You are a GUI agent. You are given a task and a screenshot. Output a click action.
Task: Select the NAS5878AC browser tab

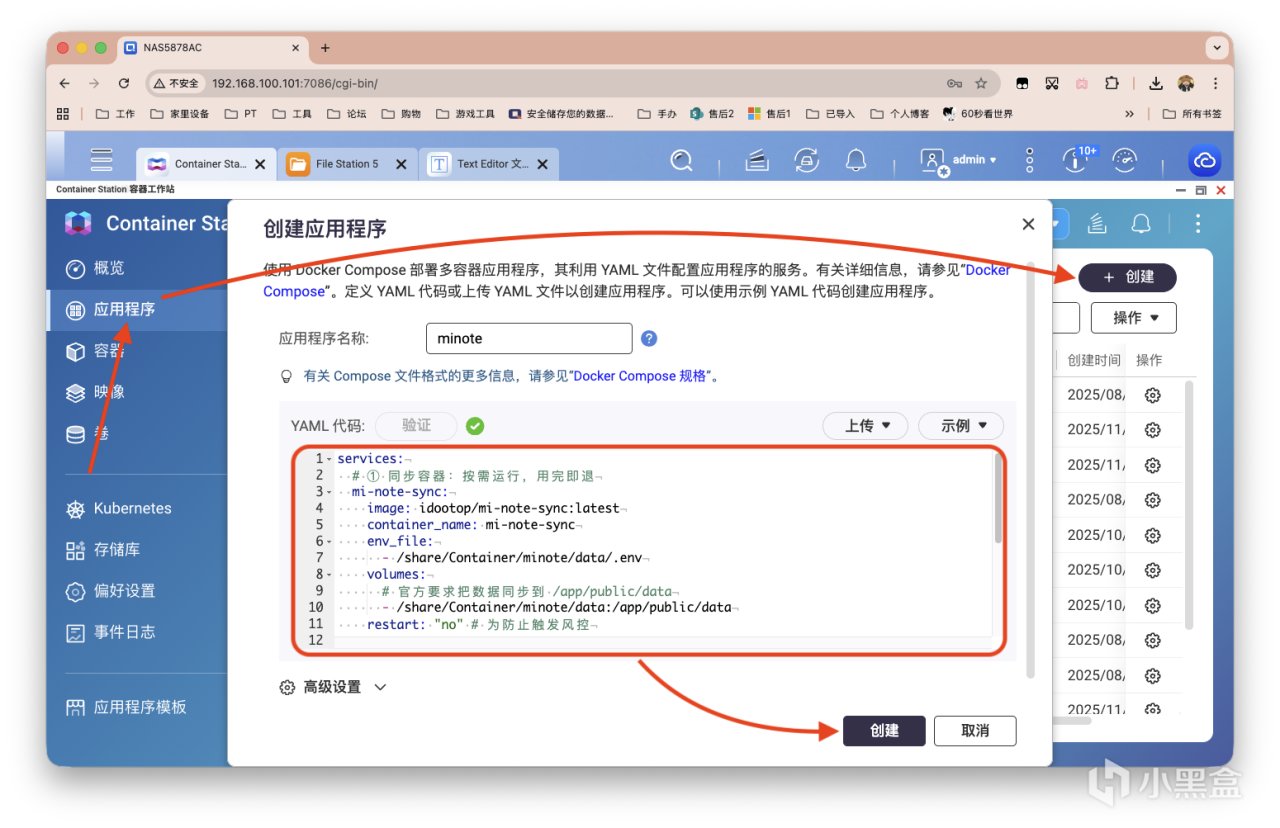point(211,48)
